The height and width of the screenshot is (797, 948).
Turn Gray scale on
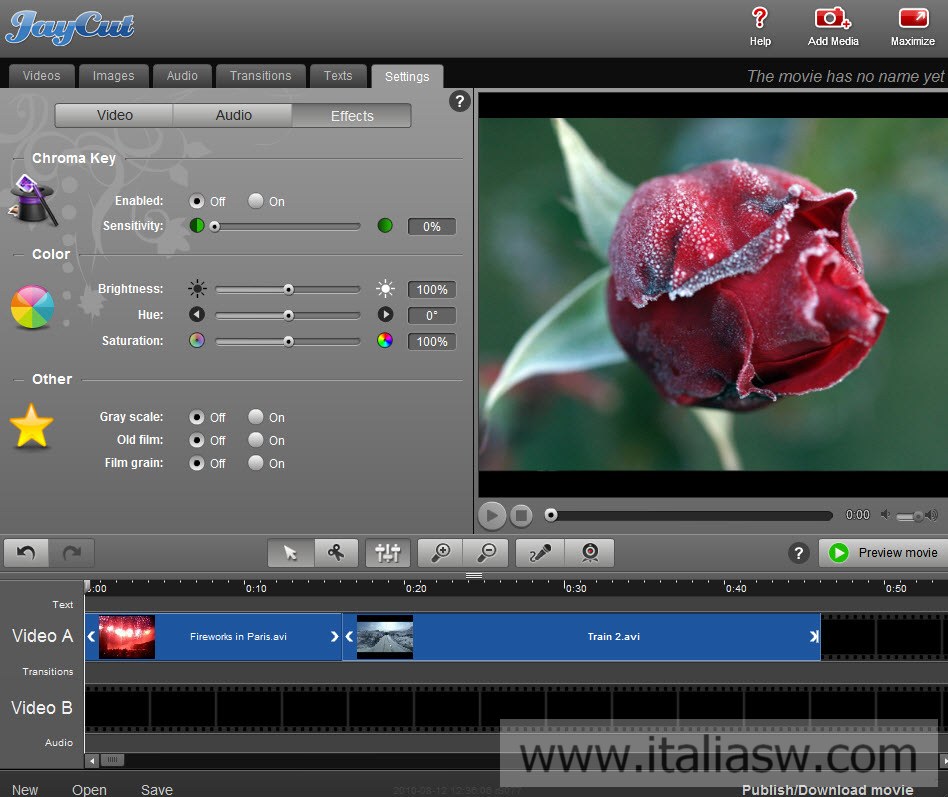pos(256,417)
